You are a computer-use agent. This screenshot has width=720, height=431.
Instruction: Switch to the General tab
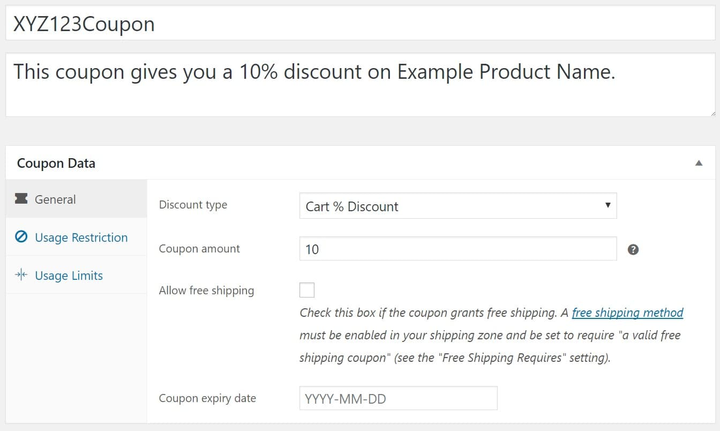[55, 199]
